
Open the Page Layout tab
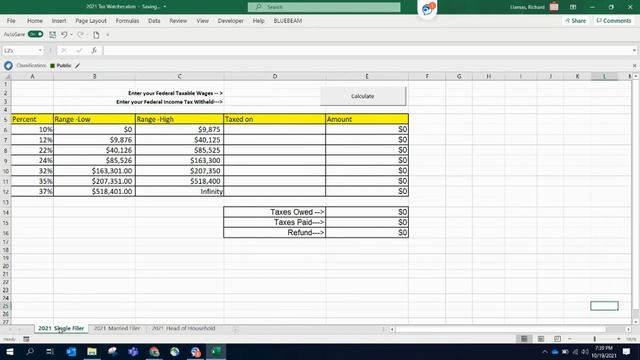pyautogui.click(x=91, y=21)
